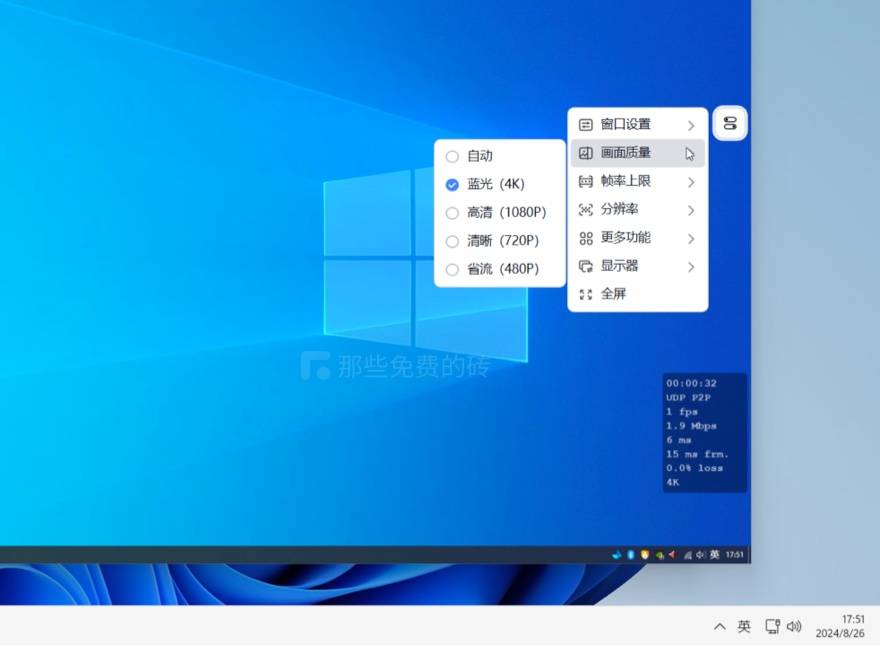Image resolution: width=880 pixels, height=646 pixels.
Task: Open local taskbar clock 17:51 2024/8/26
Action: tap(840, 626)
